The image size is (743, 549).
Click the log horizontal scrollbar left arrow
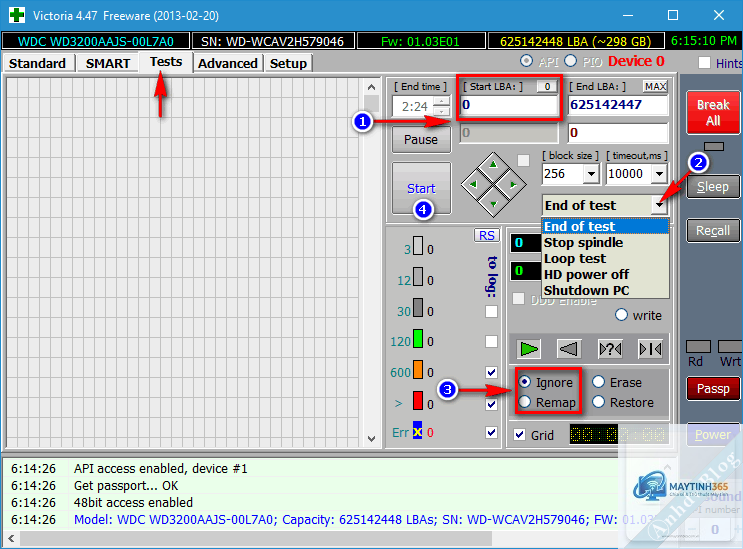(11, 539)
